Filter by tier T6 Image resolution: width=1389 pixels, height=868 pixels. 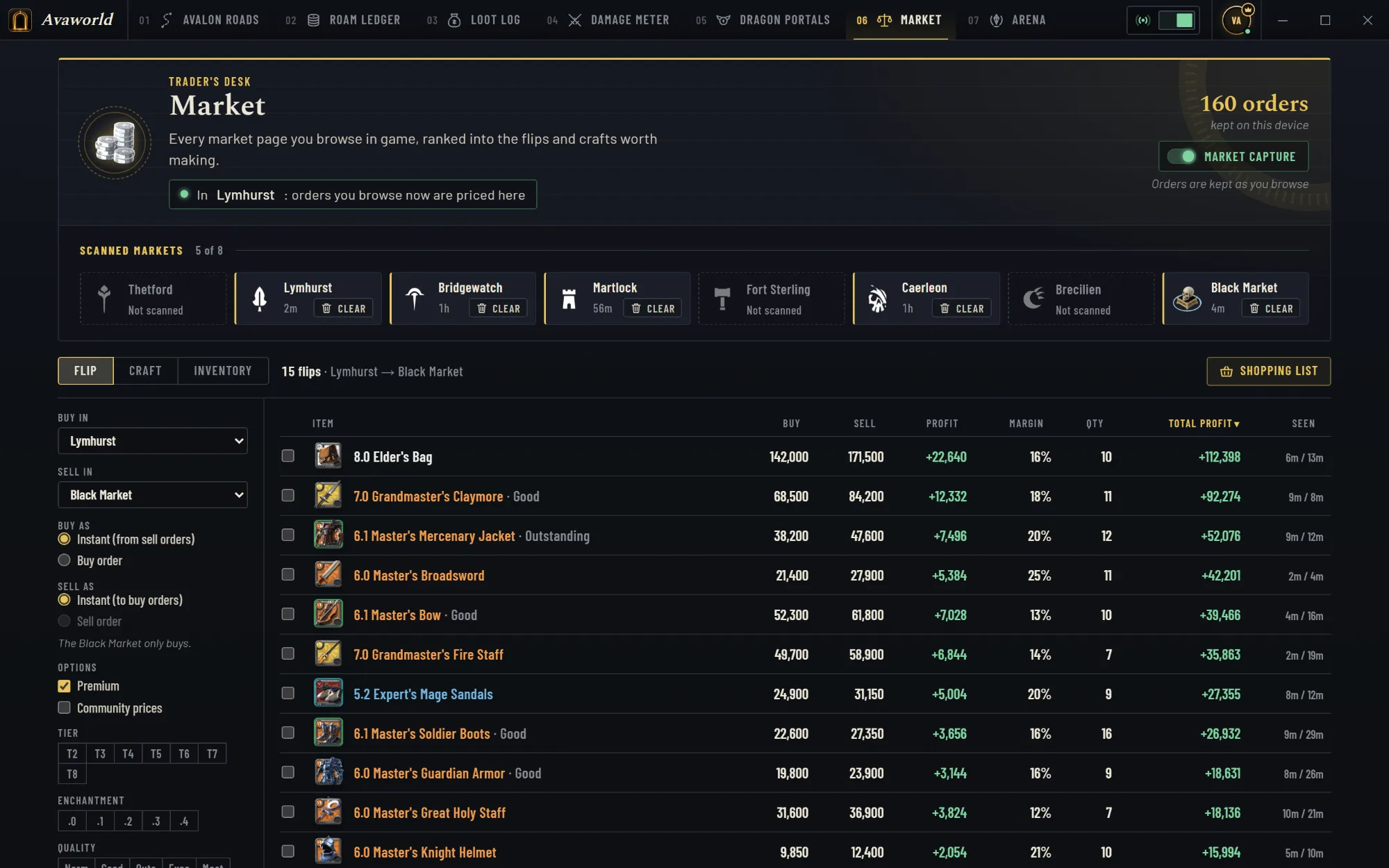(x=184, y=753)
